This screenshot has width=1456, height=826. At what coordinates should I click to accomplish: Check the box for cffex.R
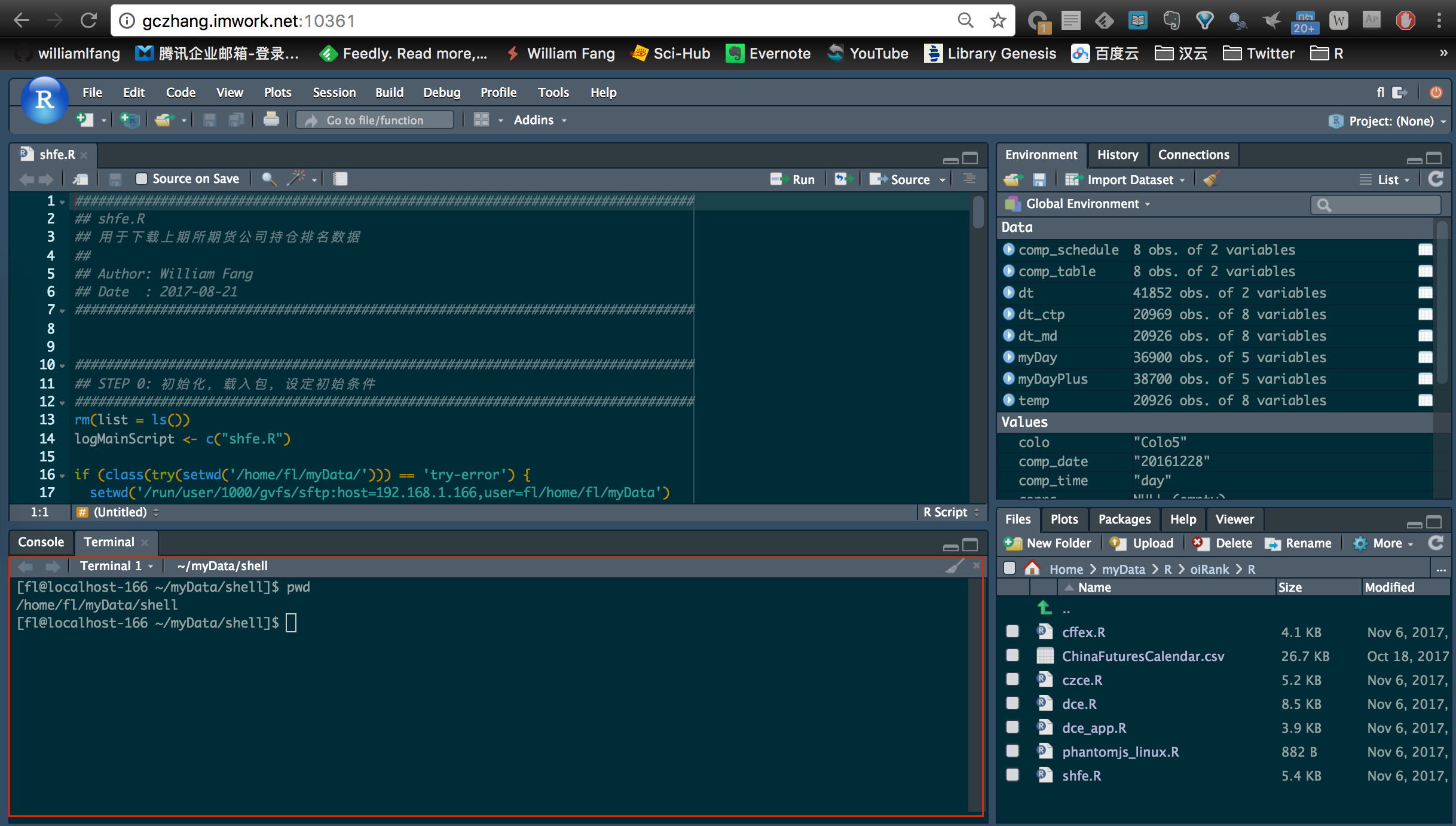pyautogui.click(x=1012, y=632)
